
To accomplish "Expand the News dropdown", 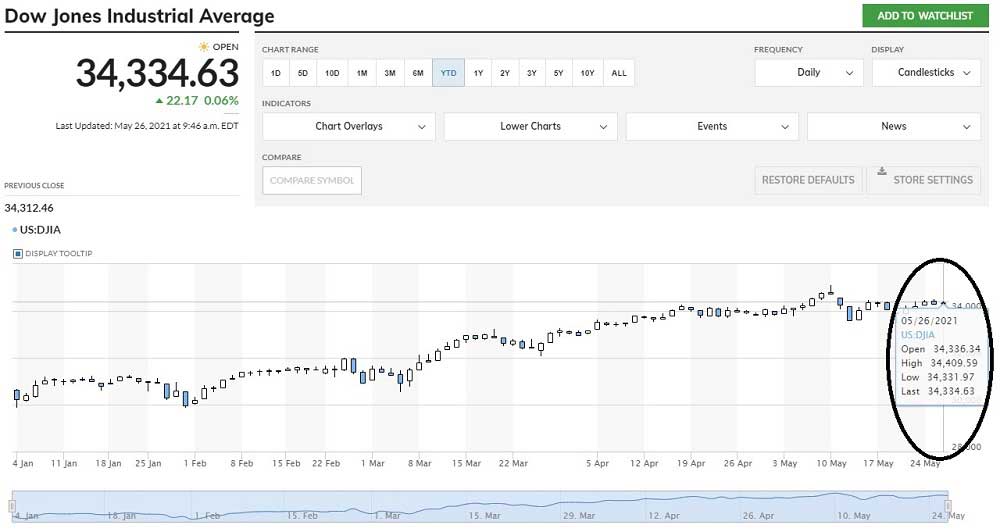I will pos(894,126).
